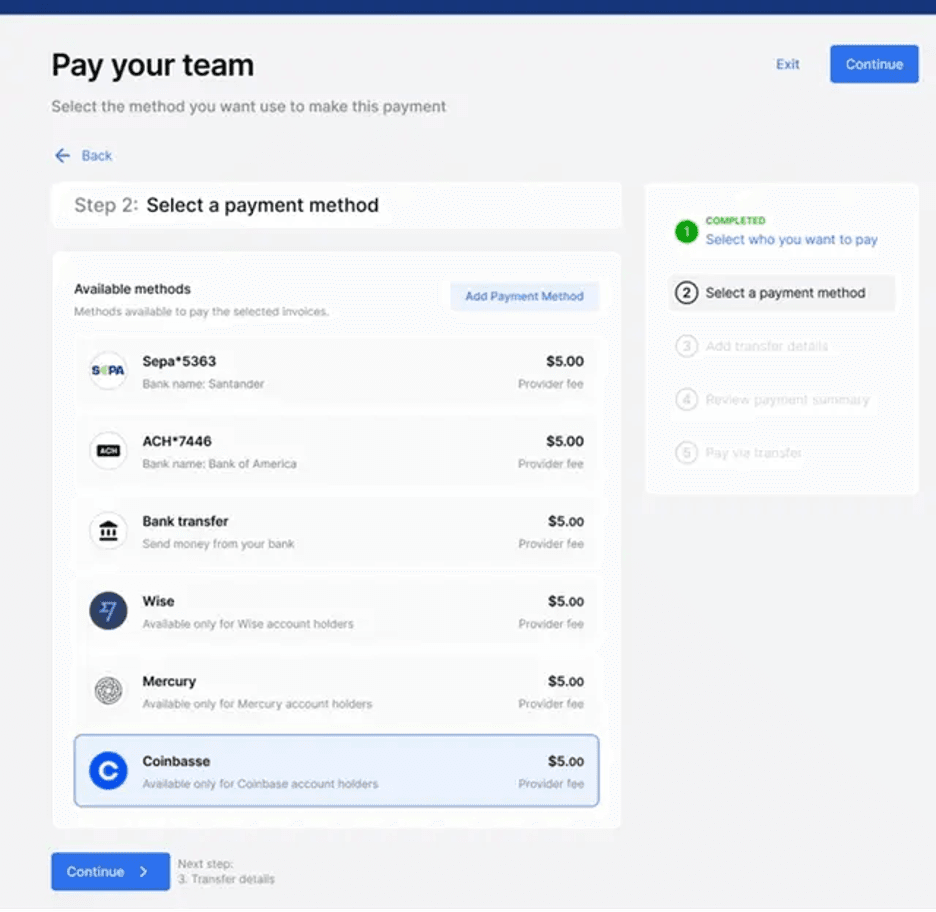Go to step 3 Add transfer details
The height and width of the screenshot is (912, 936).
[766, 346]
